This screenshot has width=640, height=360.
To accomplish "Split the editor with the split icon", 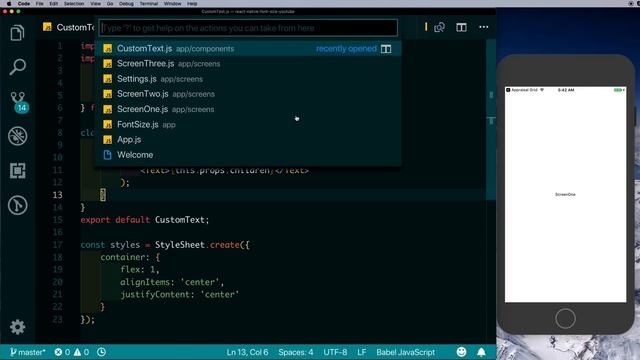I will pos(461,27).
